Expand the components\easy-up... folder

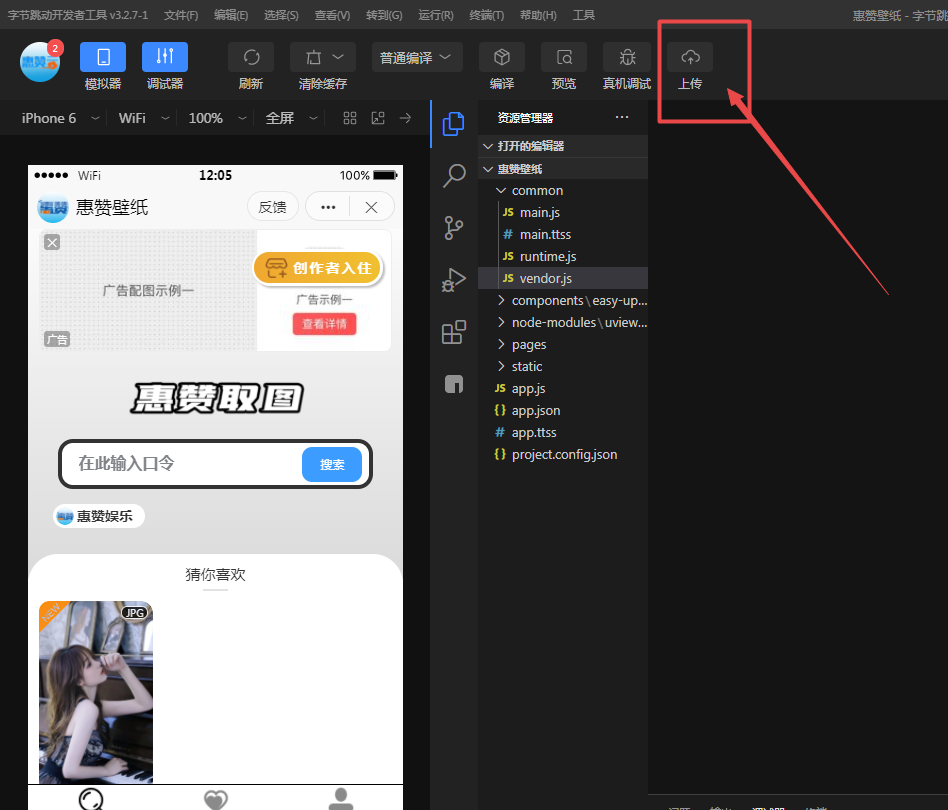point(563,300)
